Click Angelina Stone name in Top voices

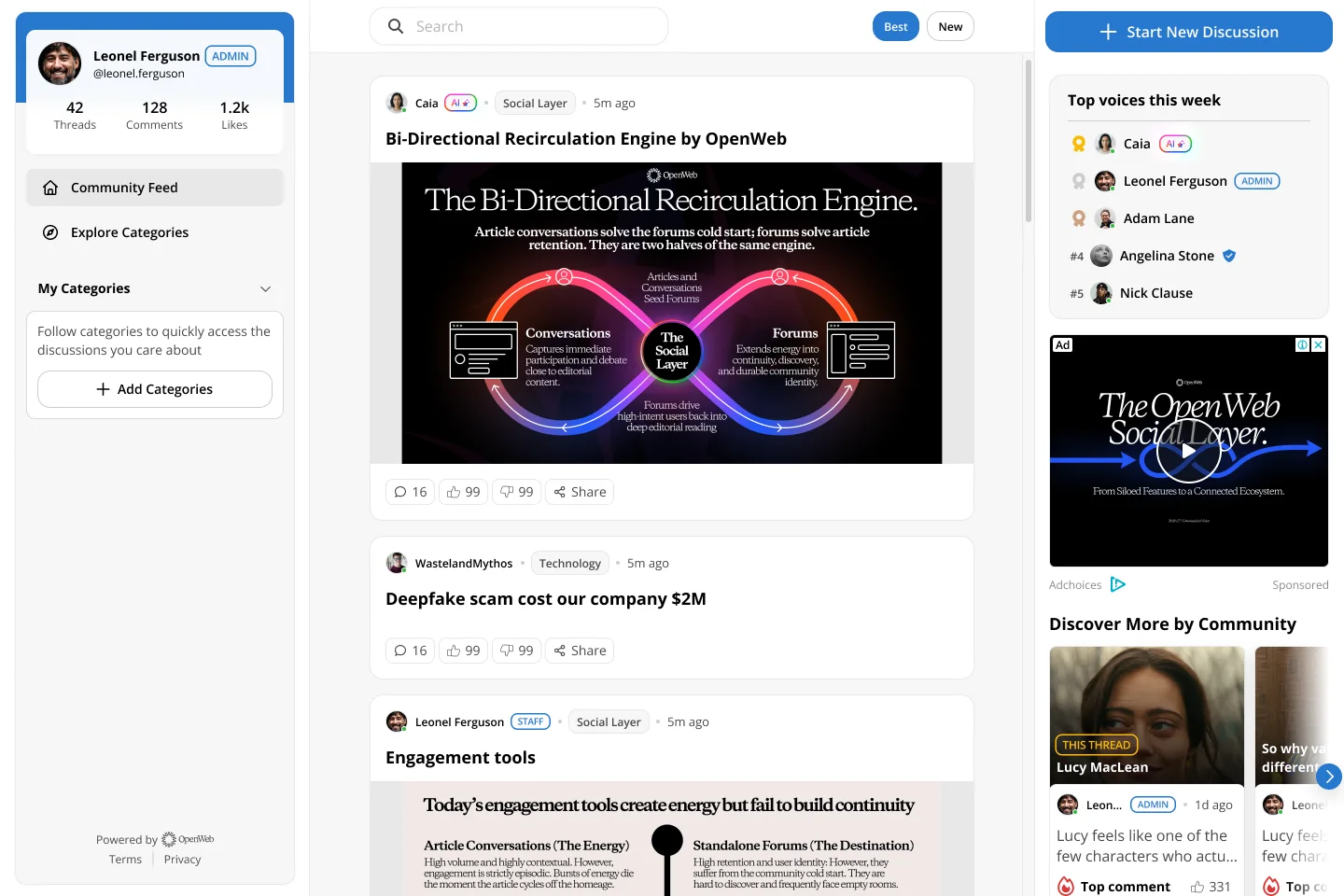click(1167, 256)
